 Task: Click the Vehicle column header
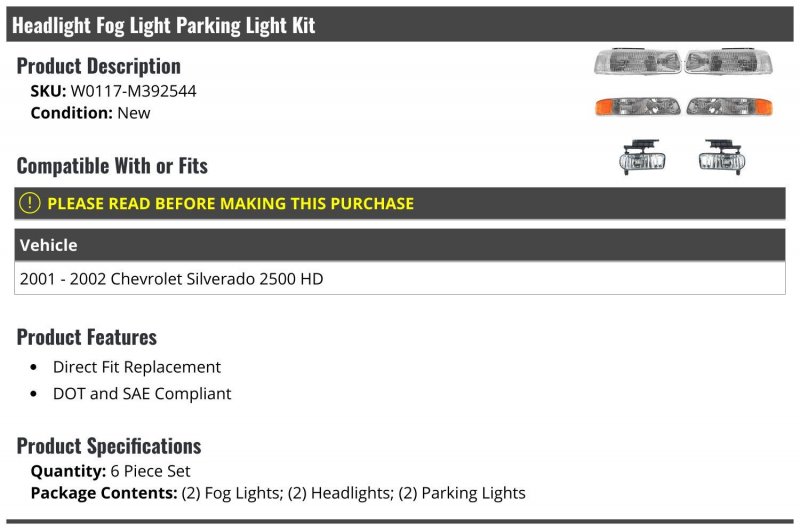pyautogui.click(x=48, y=245)
